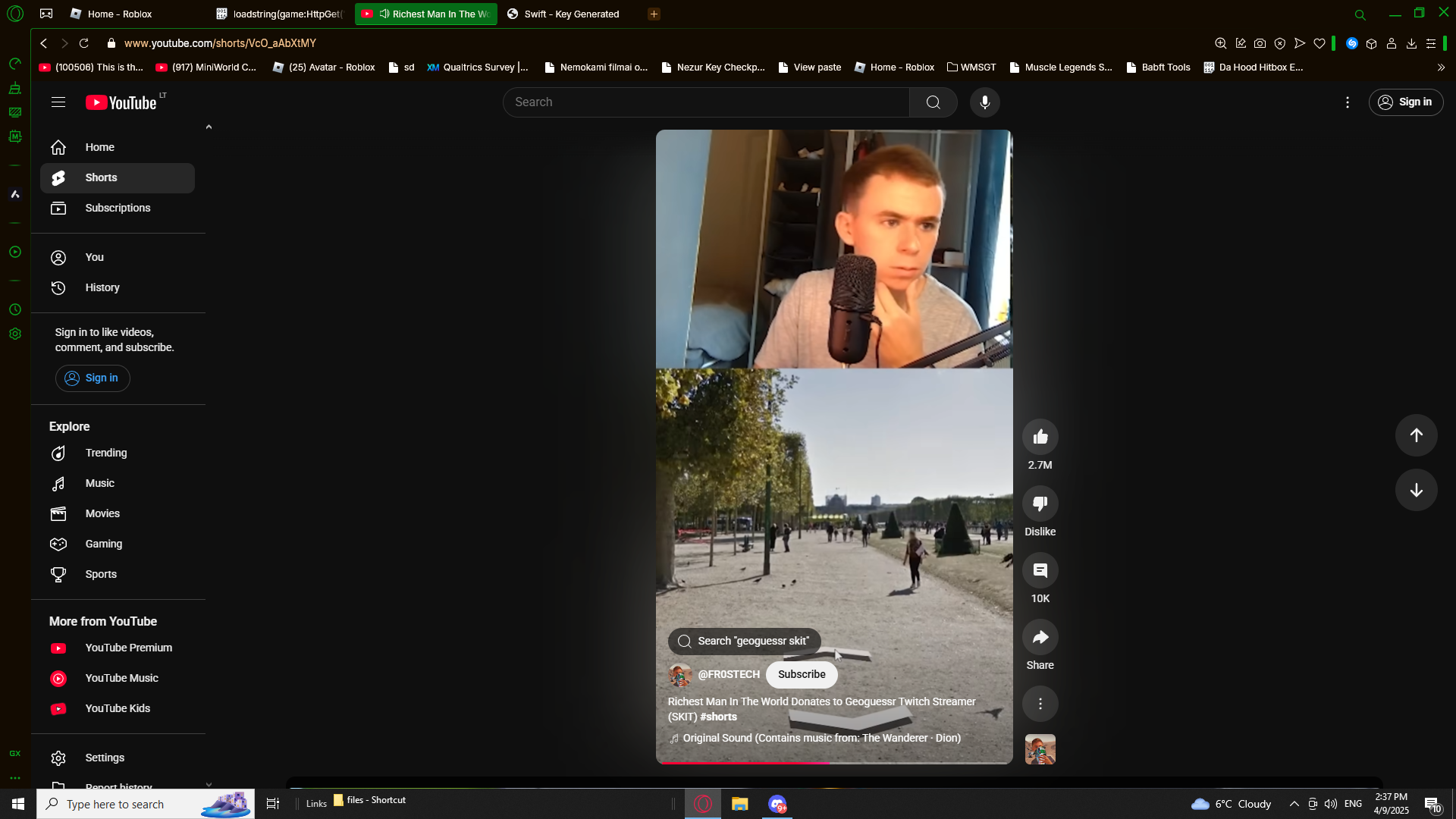Viewport: 1456px width, 819px height.
Task: Search "geoguessr skit" suggestion chip
Action: [744, 641]
